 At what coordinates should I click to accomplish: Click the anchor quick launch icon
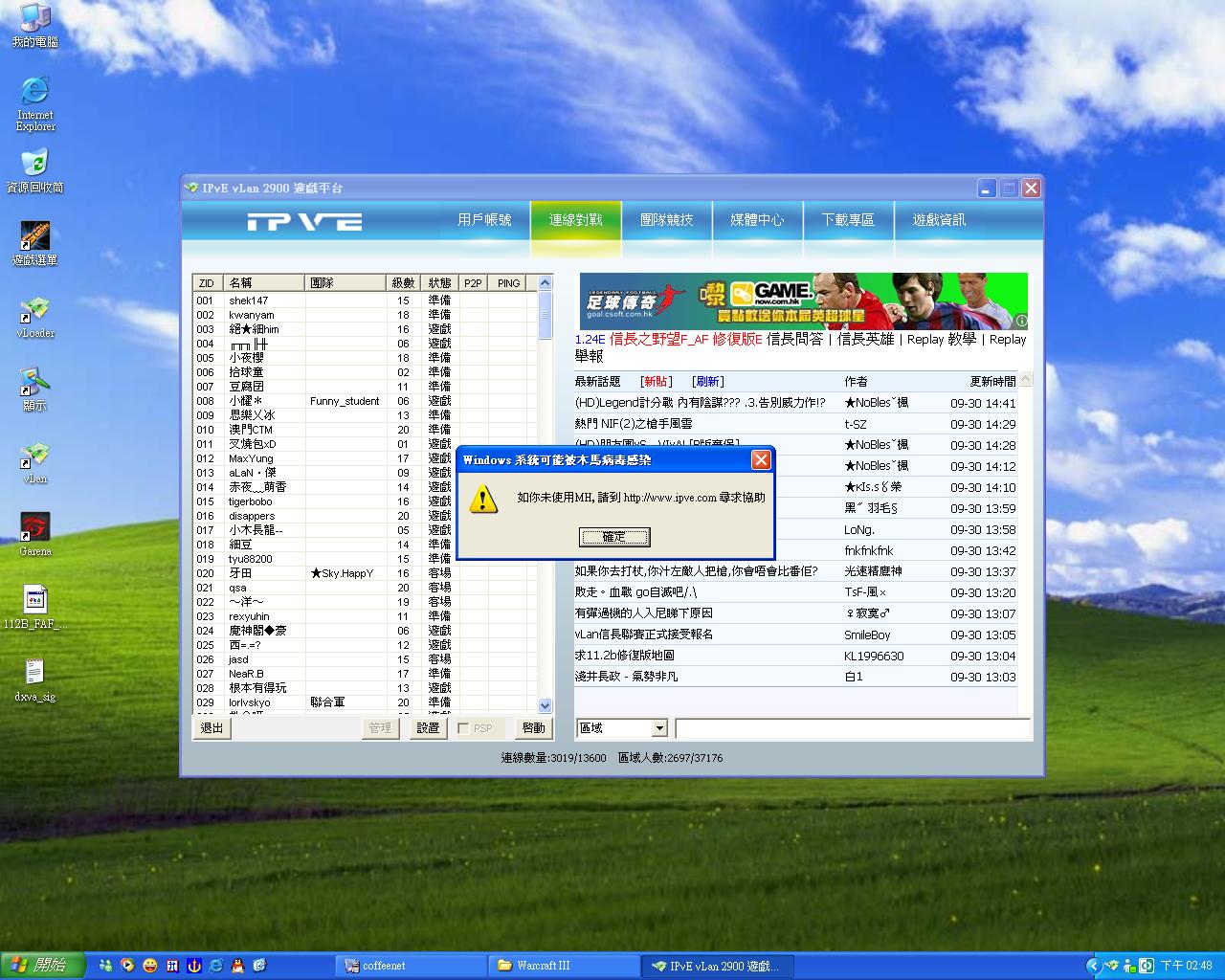click(x=193, y=966)
